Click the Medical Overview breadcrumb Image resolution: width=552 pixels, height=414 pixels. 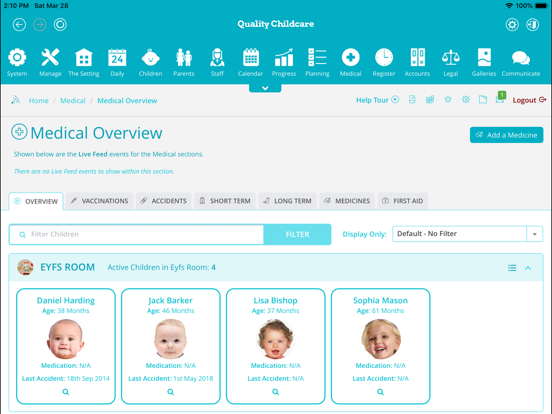127,101
